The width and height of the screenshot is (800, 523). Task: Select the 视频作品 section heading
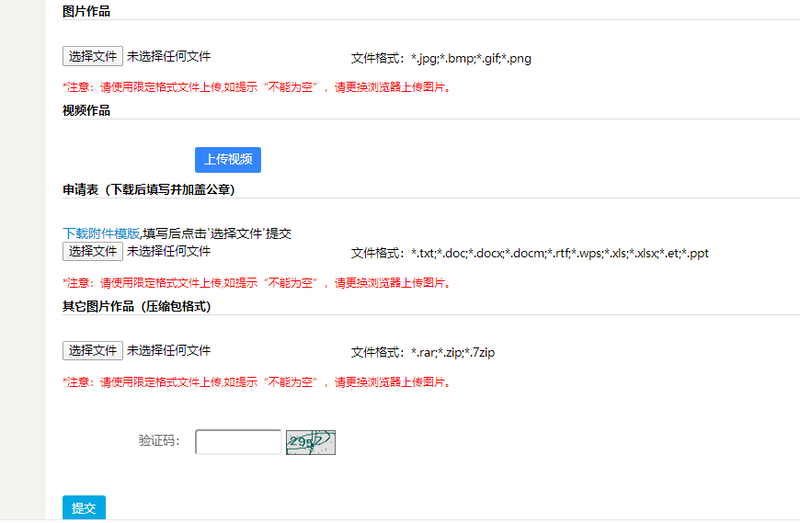coord(86,110)
